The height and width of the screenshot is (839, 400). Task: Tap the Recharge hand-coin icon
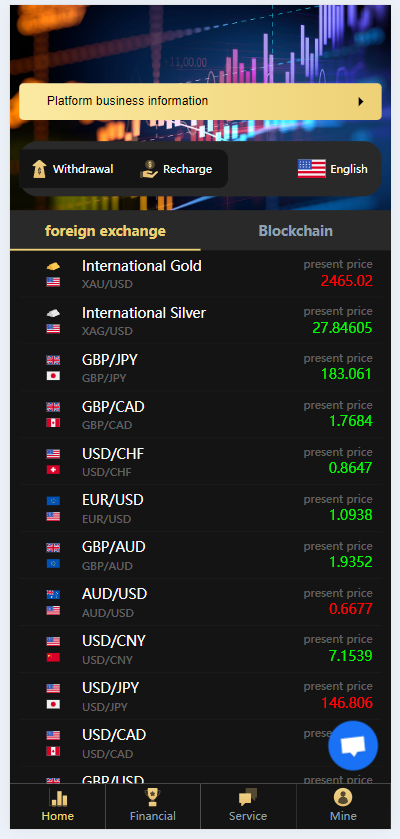tap(149, 169)
